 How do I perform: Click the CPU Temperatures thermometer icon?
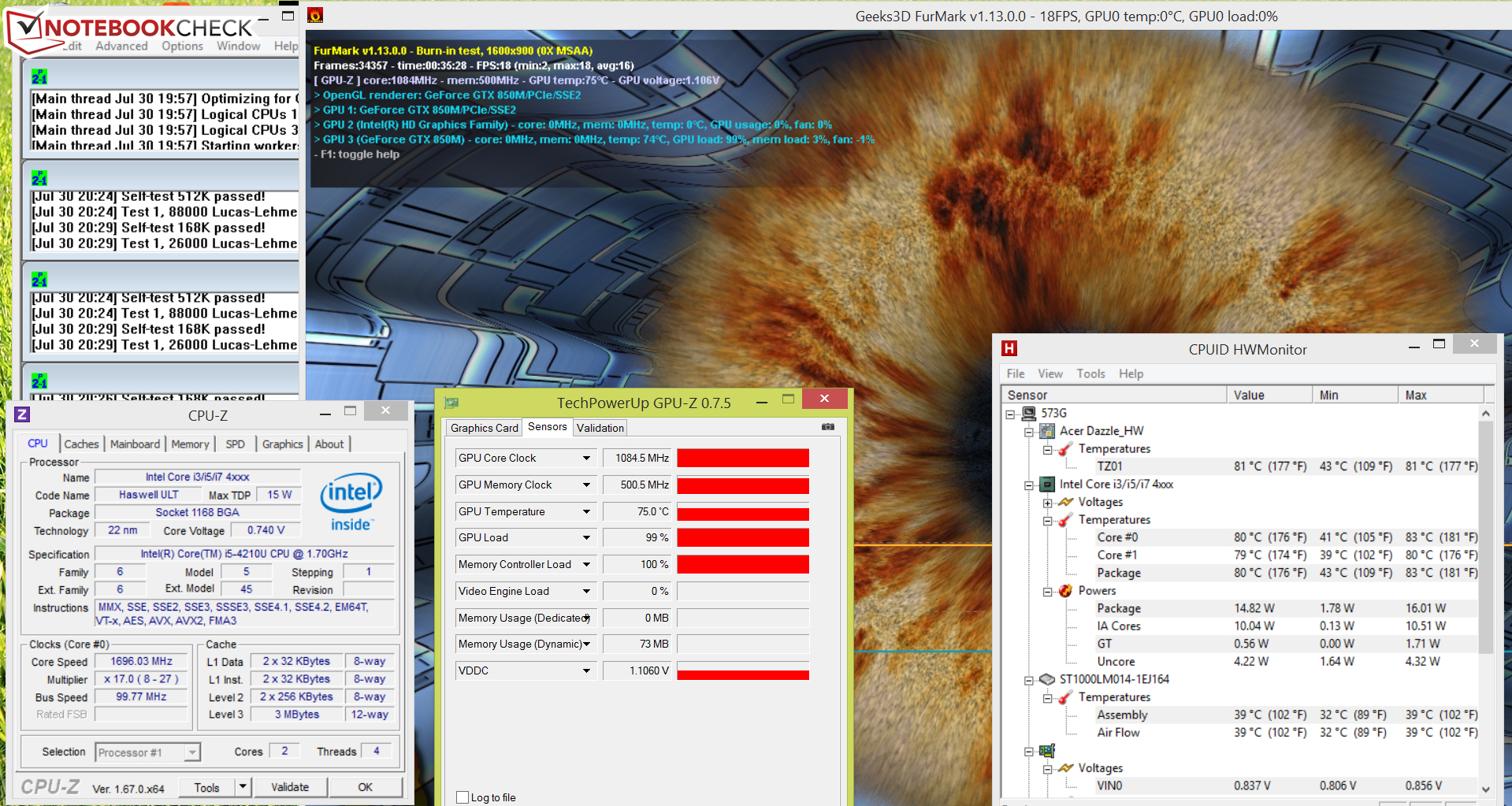[x=1065, y=520]
